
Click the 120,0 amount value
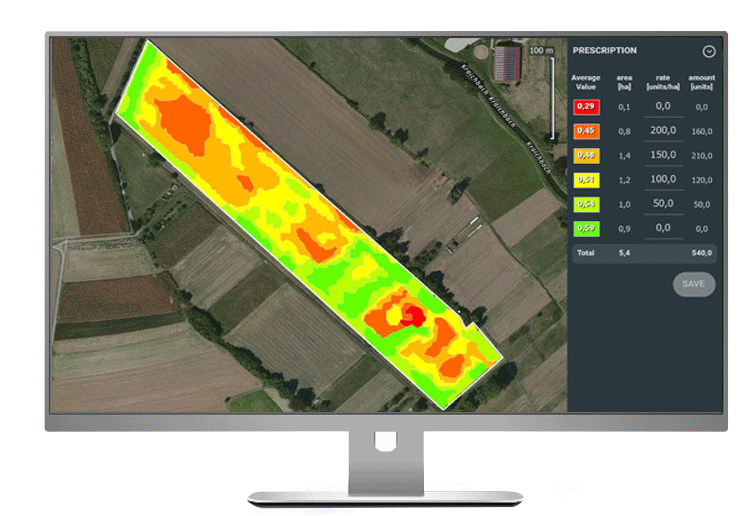click(702, 180)
